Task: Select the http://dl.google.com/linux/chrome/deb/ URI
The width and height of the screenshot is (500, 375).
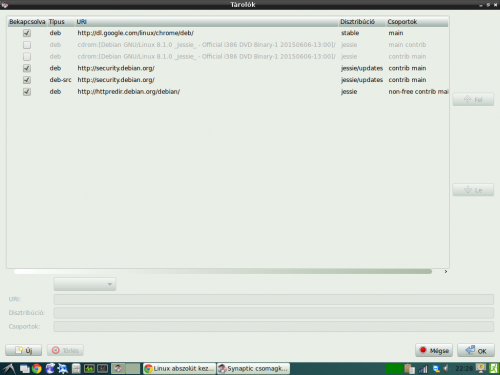Action: tap(135, 33)
